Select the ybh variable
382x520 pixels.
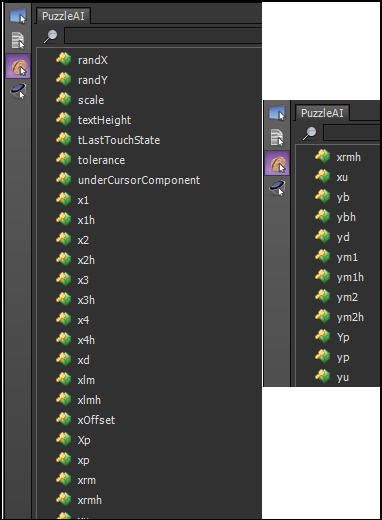[x=346, y=217]
